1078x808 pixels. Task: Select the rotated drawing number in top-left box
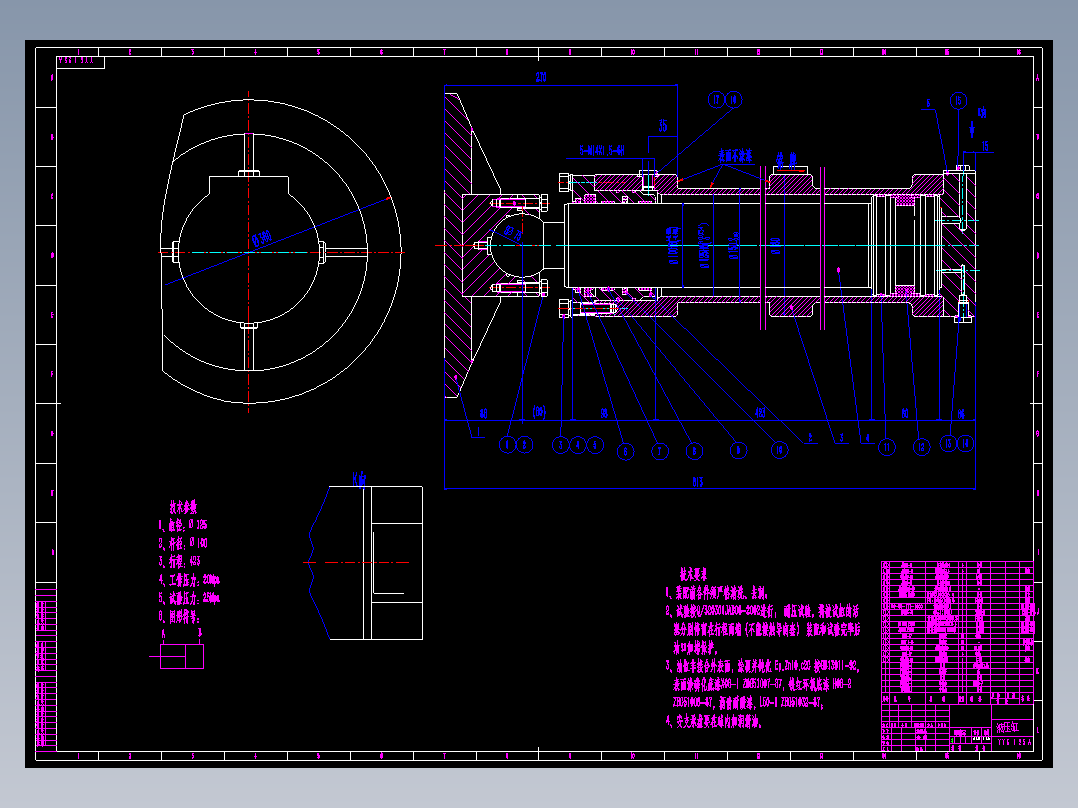(76, 61)
